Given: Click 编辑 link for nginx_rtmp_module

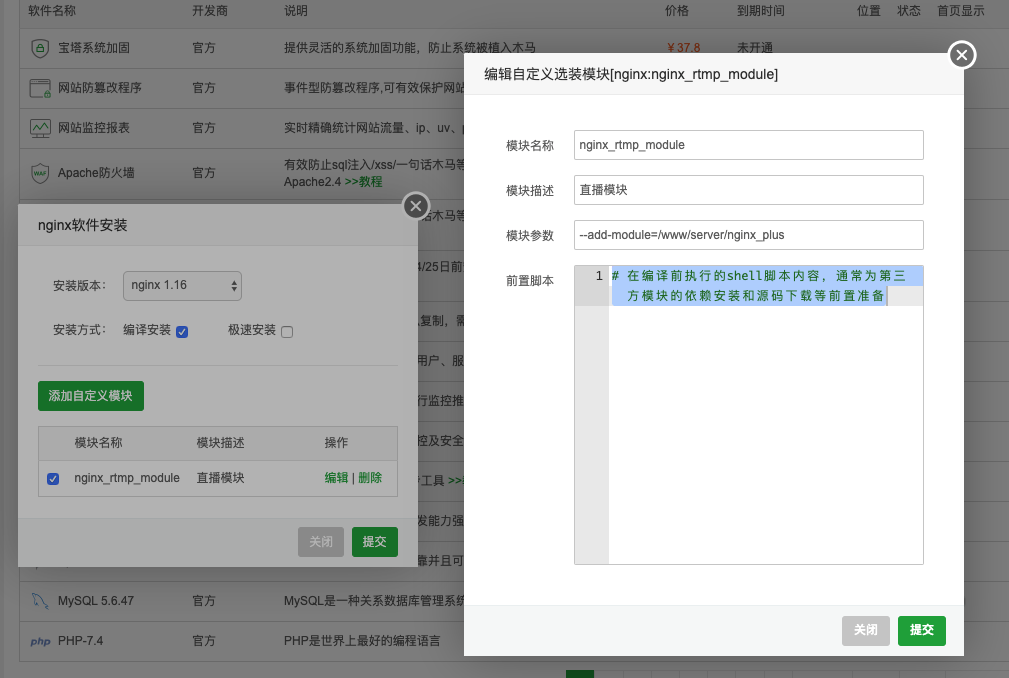Looking at the screenshot, I should [336, 478].
